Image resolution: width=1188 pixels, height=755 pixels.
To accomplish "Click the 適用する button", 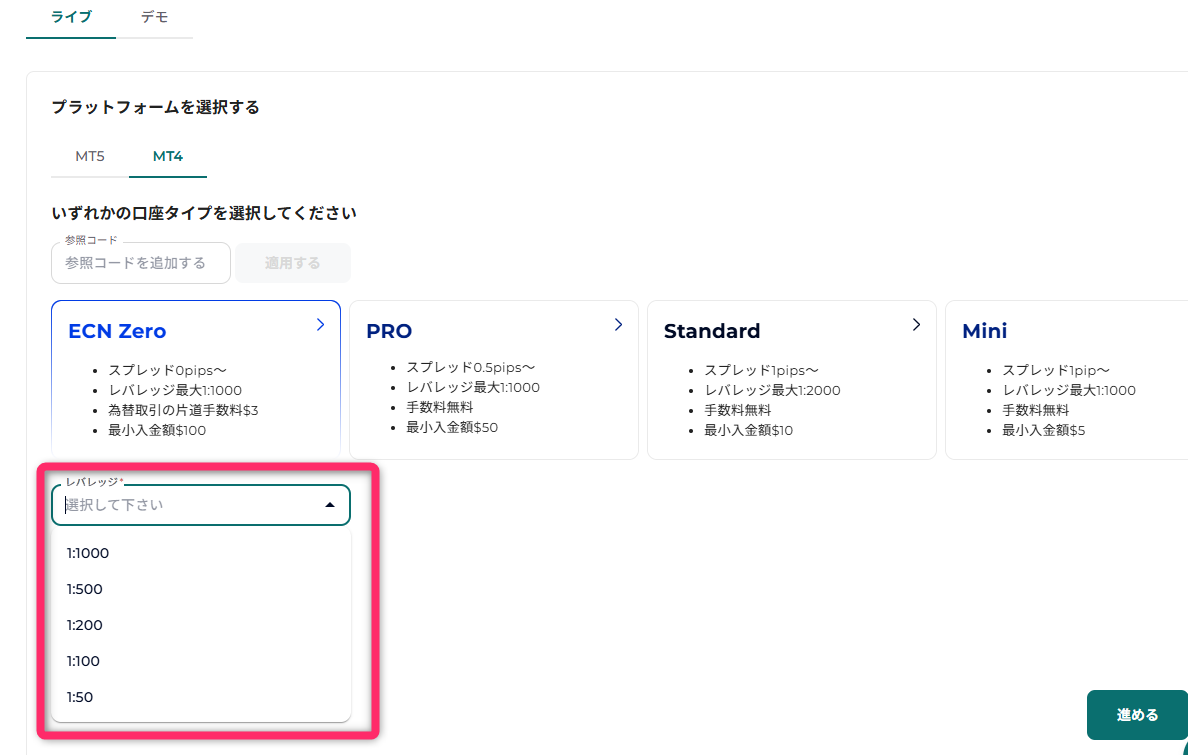I will click(292, 263).
